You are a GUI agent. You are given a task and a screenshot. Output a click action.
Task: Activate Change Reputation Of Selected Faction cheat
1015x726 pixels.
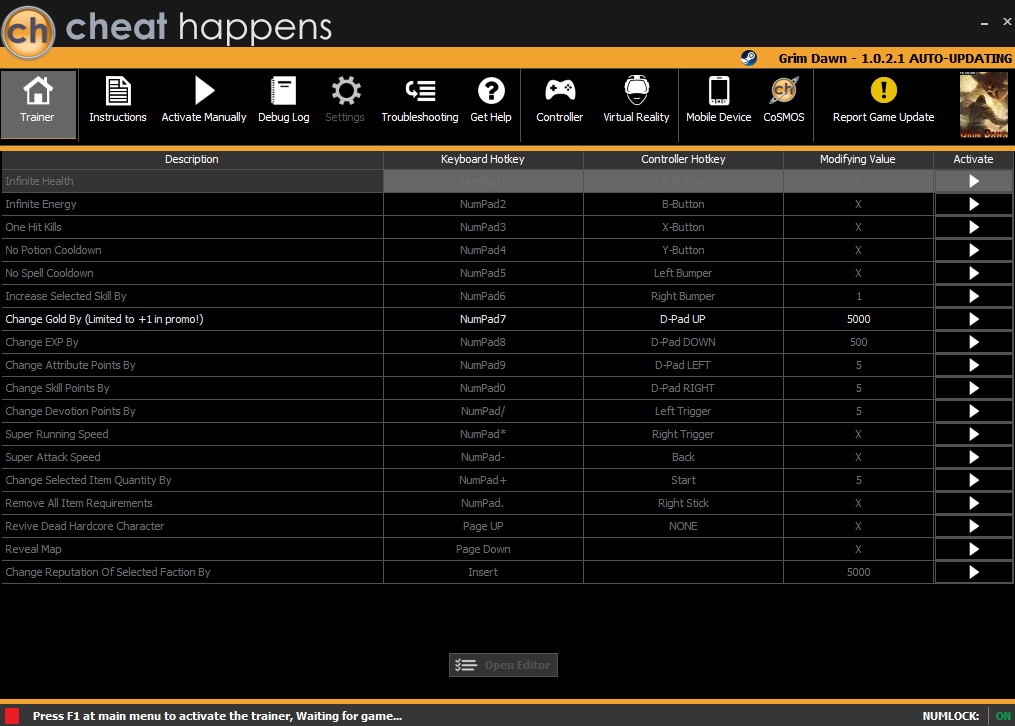pyautogui.click(x=974, y=572)
